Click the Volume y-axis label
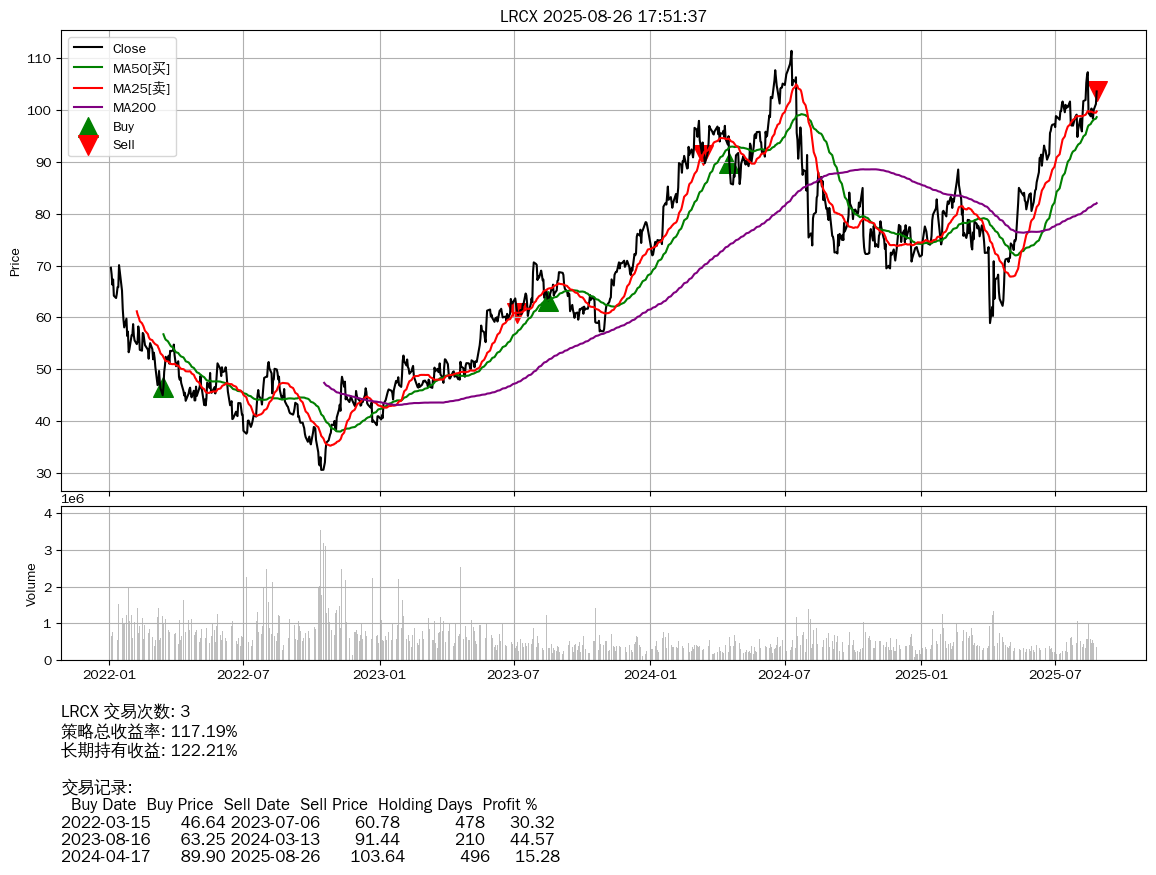1156x875 pixels. pyautogui.click(x=31, y=584)
